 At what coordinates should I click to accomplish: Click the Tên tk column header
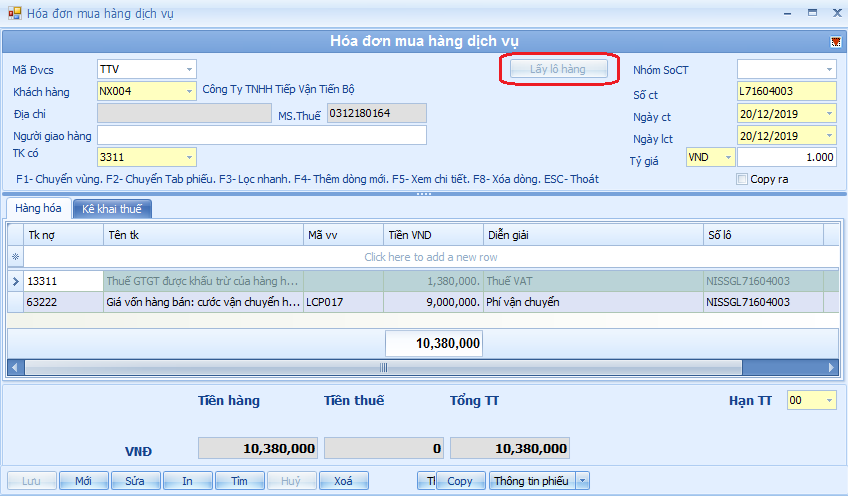(203, 235)
